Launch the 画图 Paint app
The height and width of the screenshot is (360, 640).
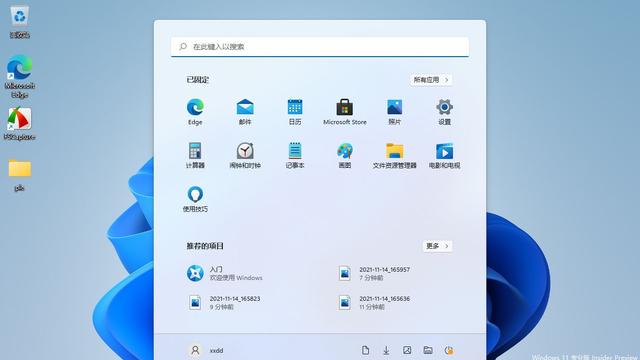344,155
